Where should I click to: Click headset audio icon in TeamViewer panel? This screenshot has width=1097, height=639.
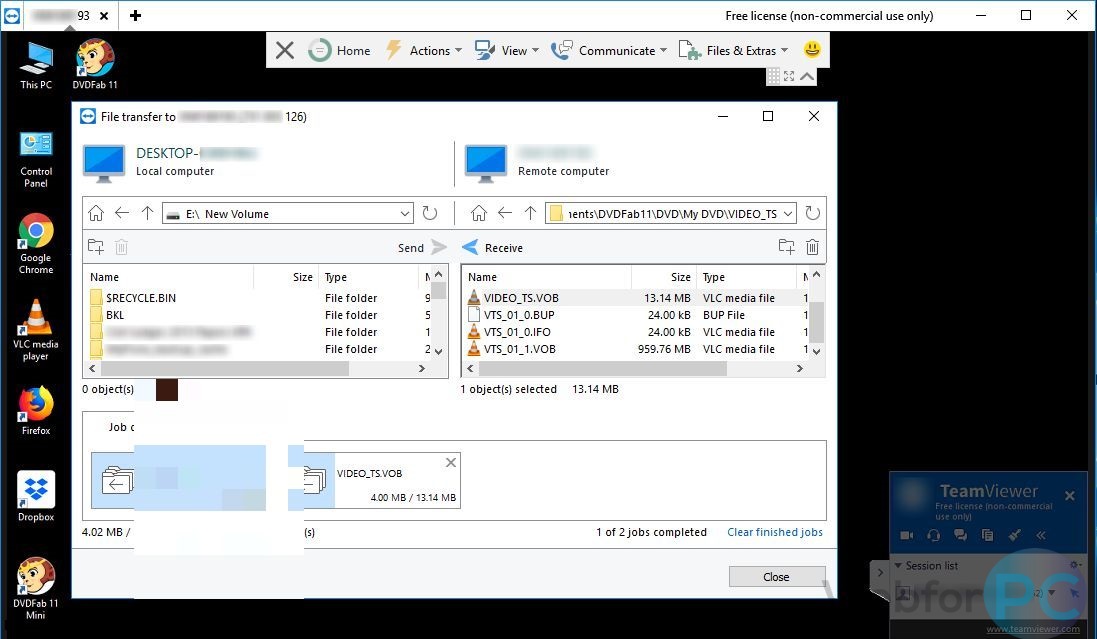pyautogui.click(x=933, y=535)
